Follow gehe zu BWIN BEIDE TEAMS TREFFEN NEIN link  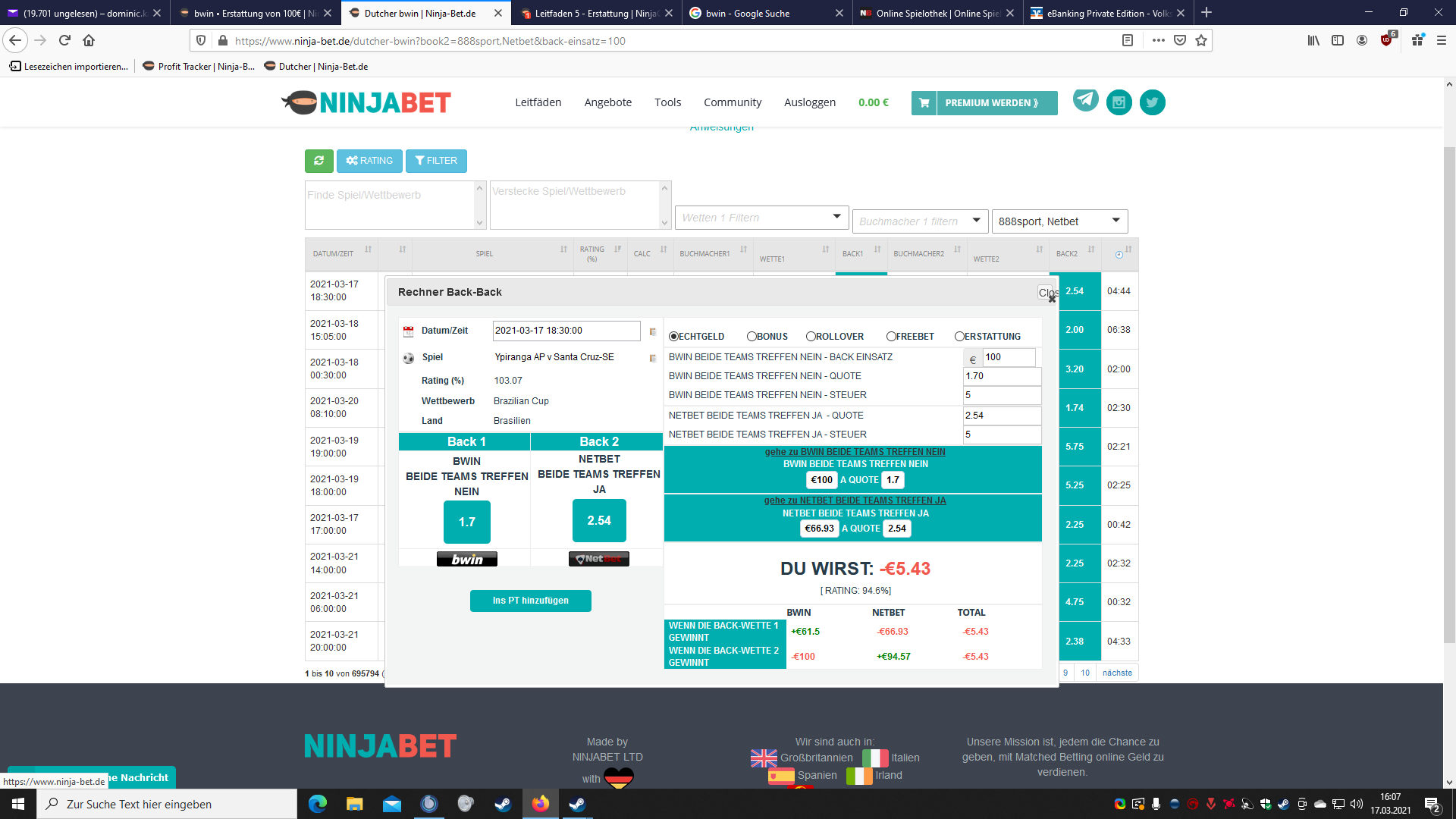coord(855,452)
